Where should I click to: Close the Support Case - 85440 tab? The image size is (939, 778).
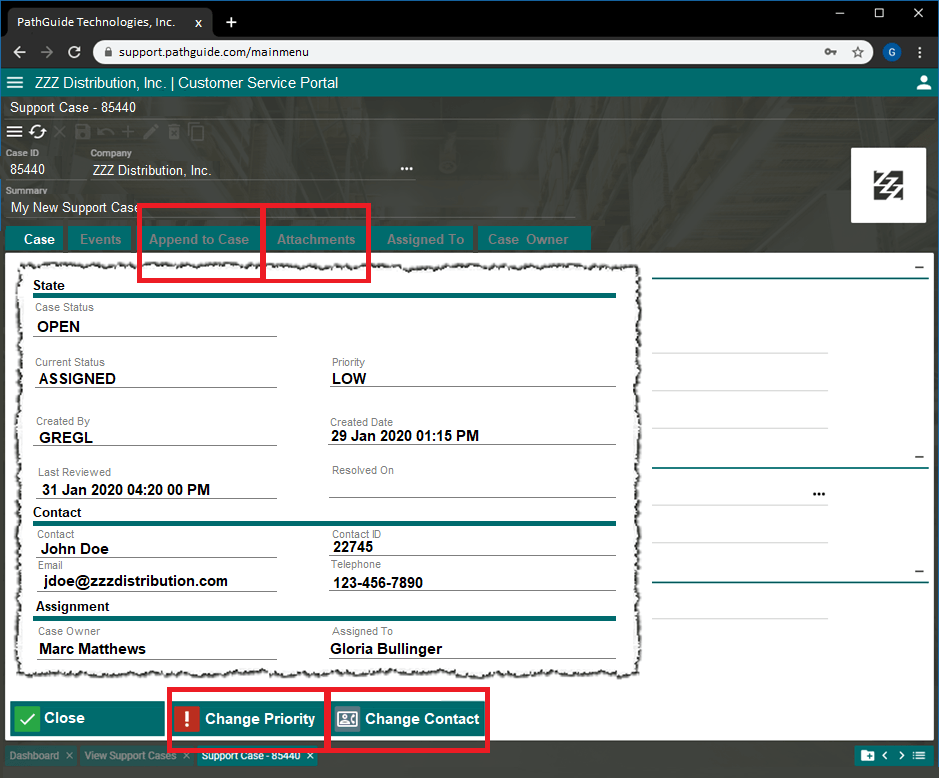[x=310, y=756]
